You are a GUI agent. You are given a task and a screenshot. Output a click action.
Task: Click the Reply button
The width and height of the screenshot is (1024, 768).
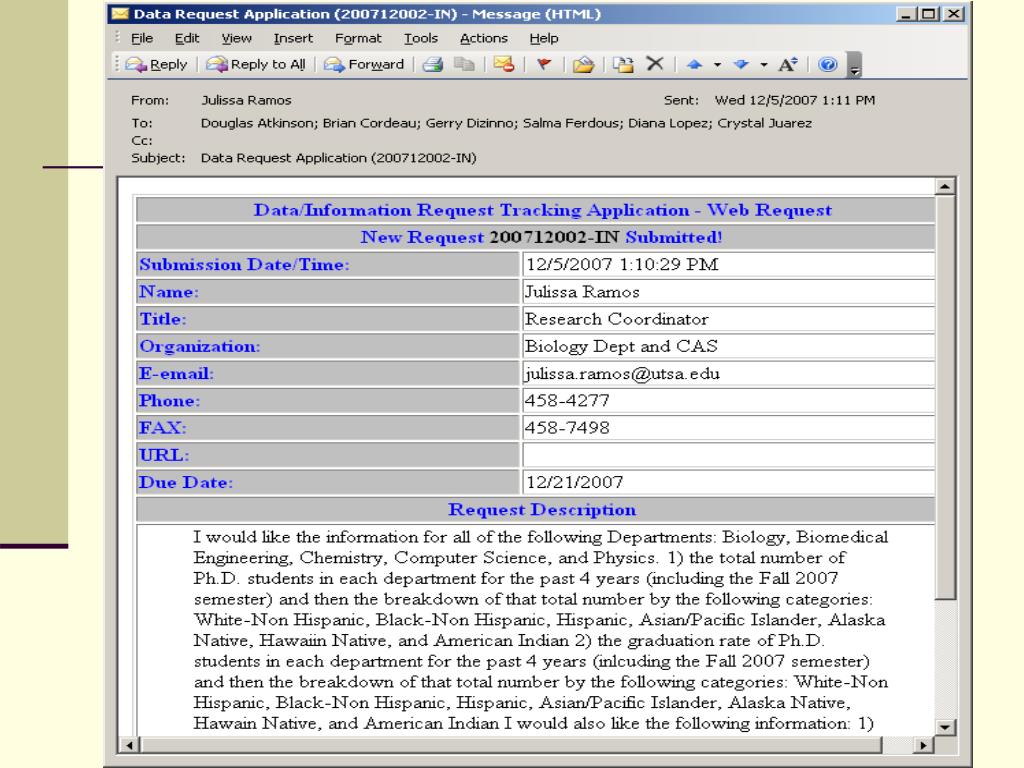[157, 64]
